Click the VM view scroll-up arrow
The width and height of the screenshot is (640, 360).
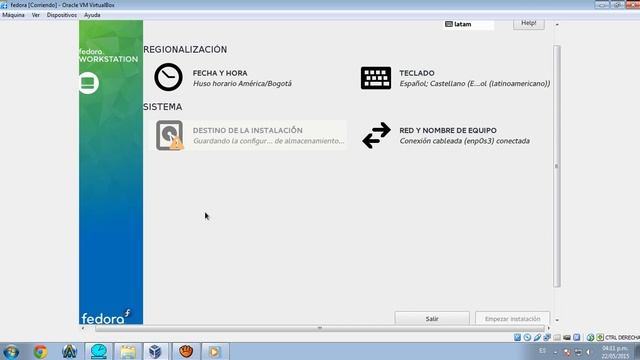point(557,24)
